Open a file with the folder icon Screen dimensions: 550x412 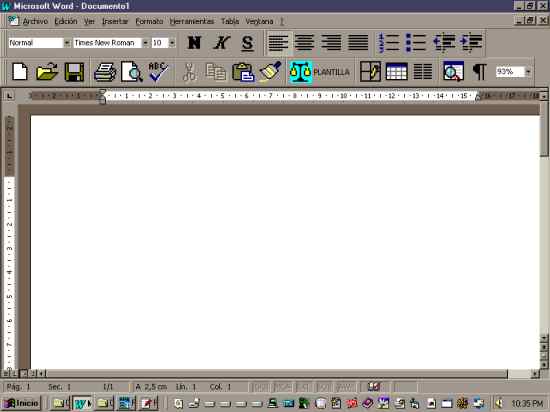tap(47, 72)
